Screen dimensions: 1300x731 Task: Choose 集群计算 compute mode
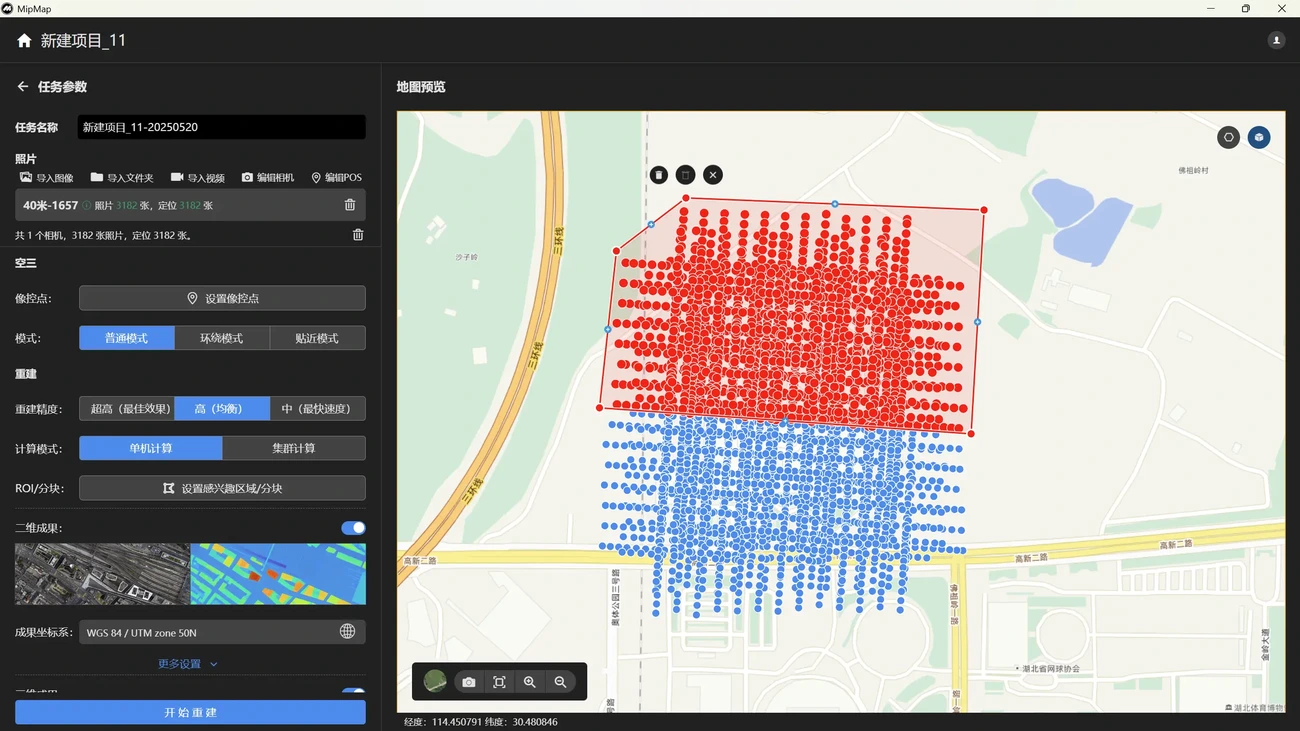click(x=293, y=448)
